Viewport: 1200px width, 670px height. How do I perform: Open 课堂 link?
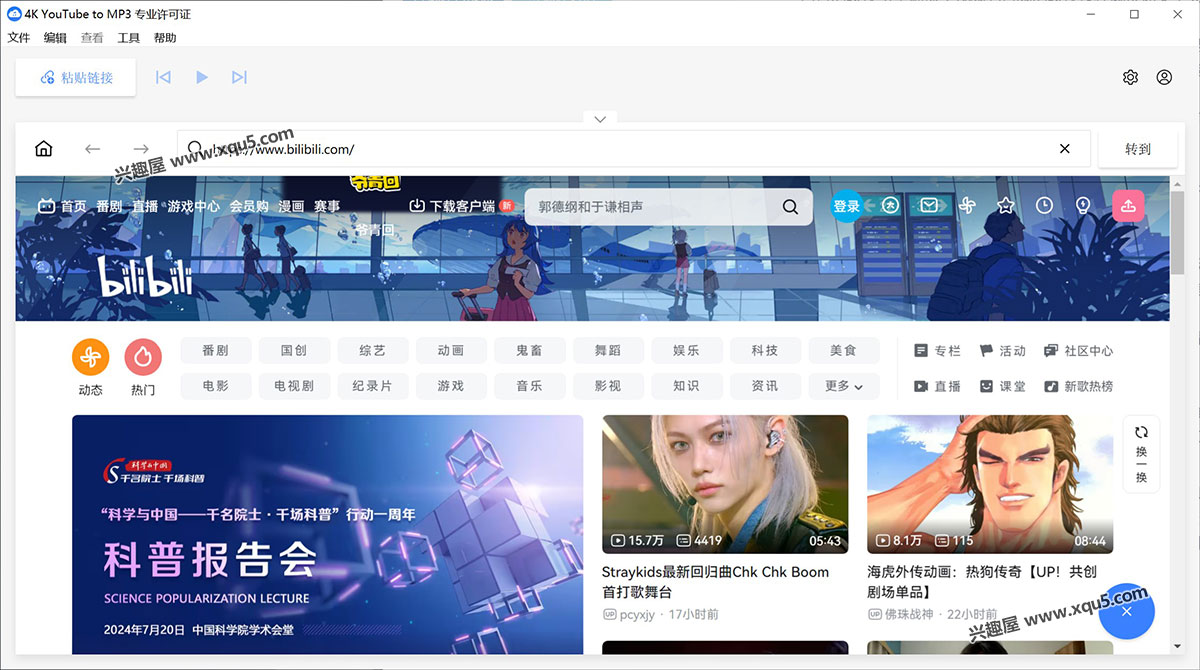tap(1002, 386)
